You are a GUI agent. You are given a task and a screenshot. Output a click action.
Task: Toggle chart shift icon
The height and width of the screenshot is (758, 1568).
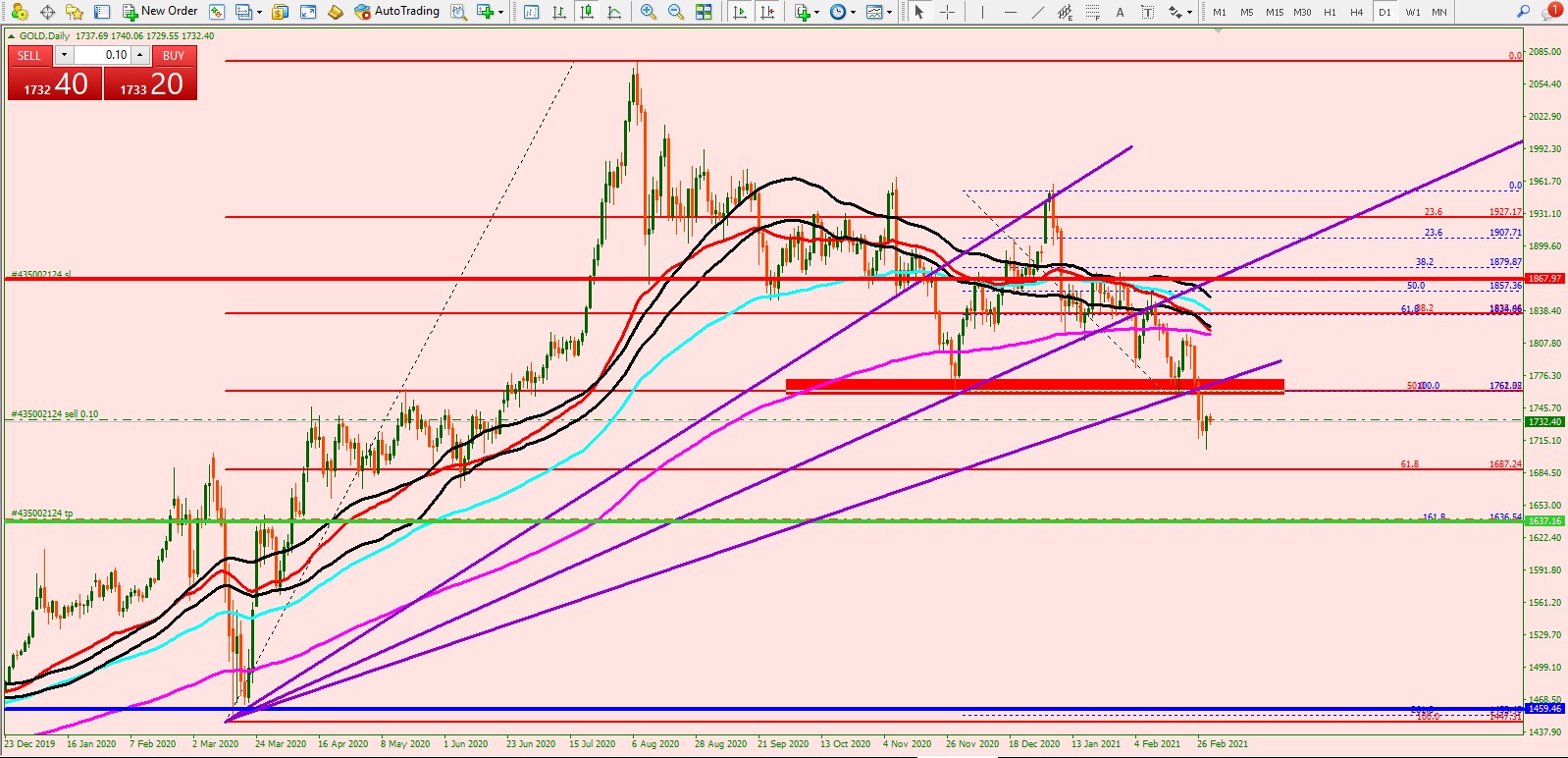(x=767, y=12)
